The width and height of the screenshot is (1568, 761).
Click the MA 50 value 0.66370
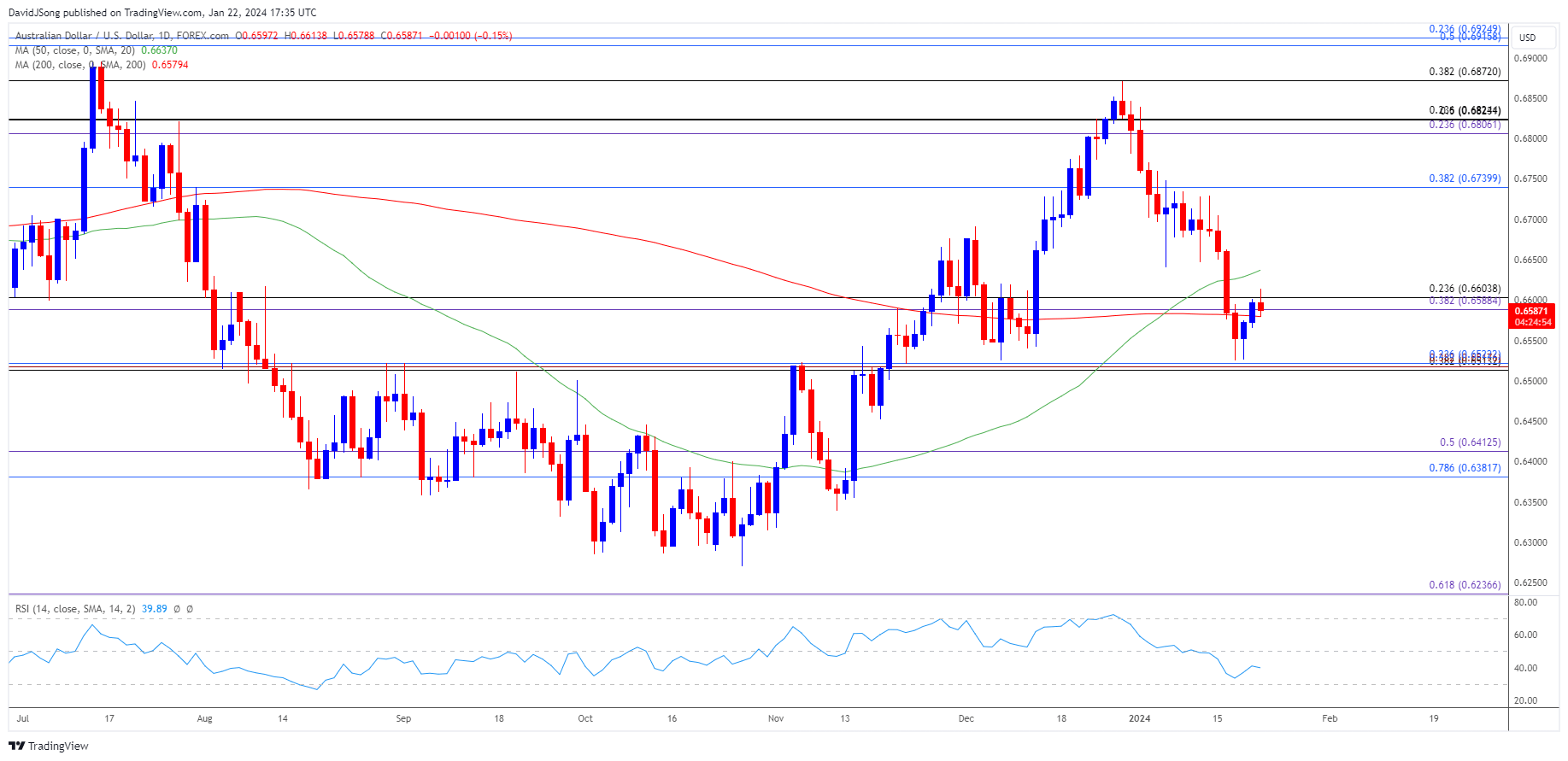click(159, 50)
